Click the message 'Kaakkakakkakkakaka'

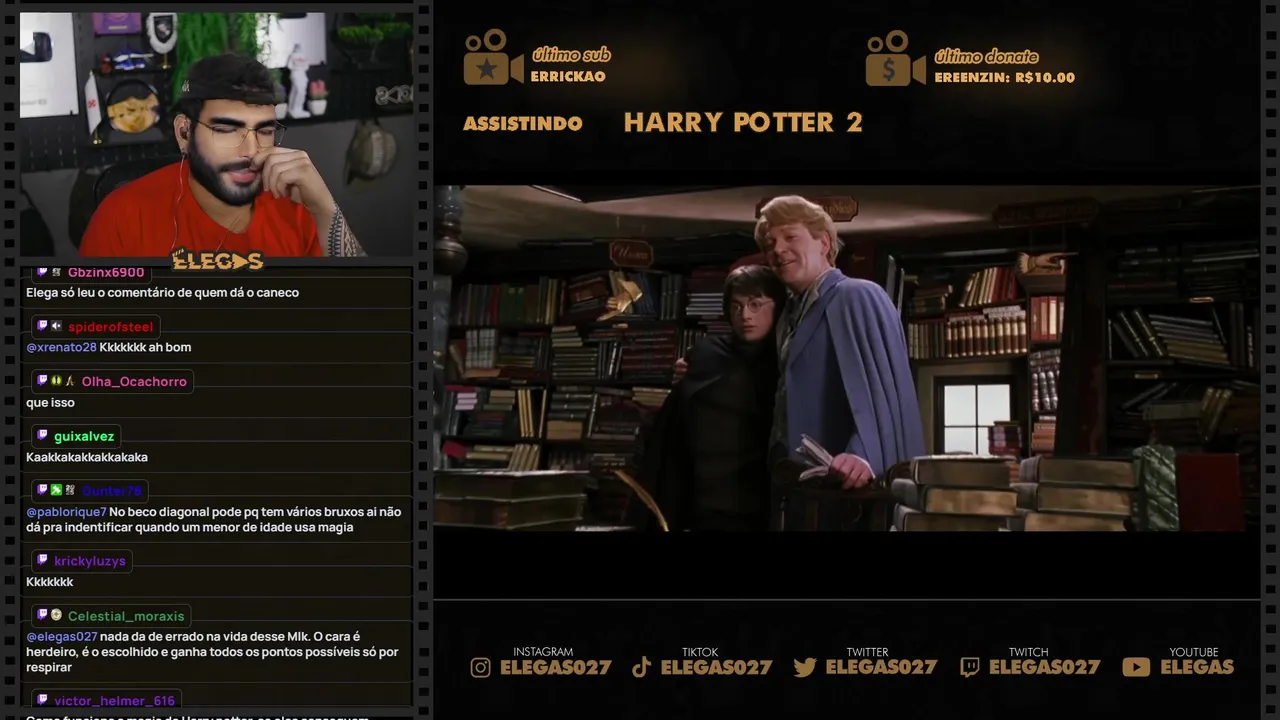87,458
